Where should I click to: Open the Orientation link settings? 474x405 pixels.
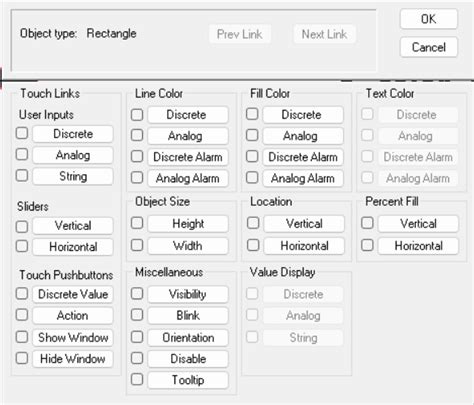tap(188, 337)
